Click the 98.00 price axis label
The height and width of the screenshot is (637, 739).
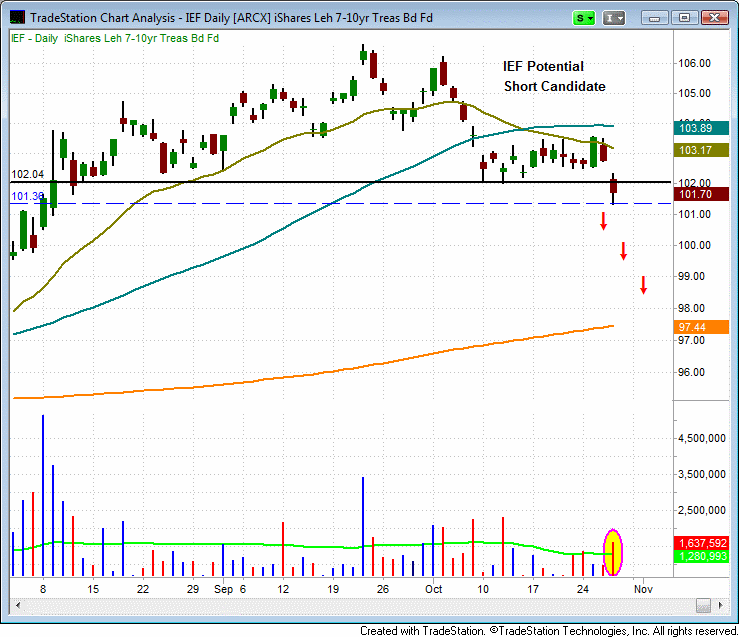[692, 308]
